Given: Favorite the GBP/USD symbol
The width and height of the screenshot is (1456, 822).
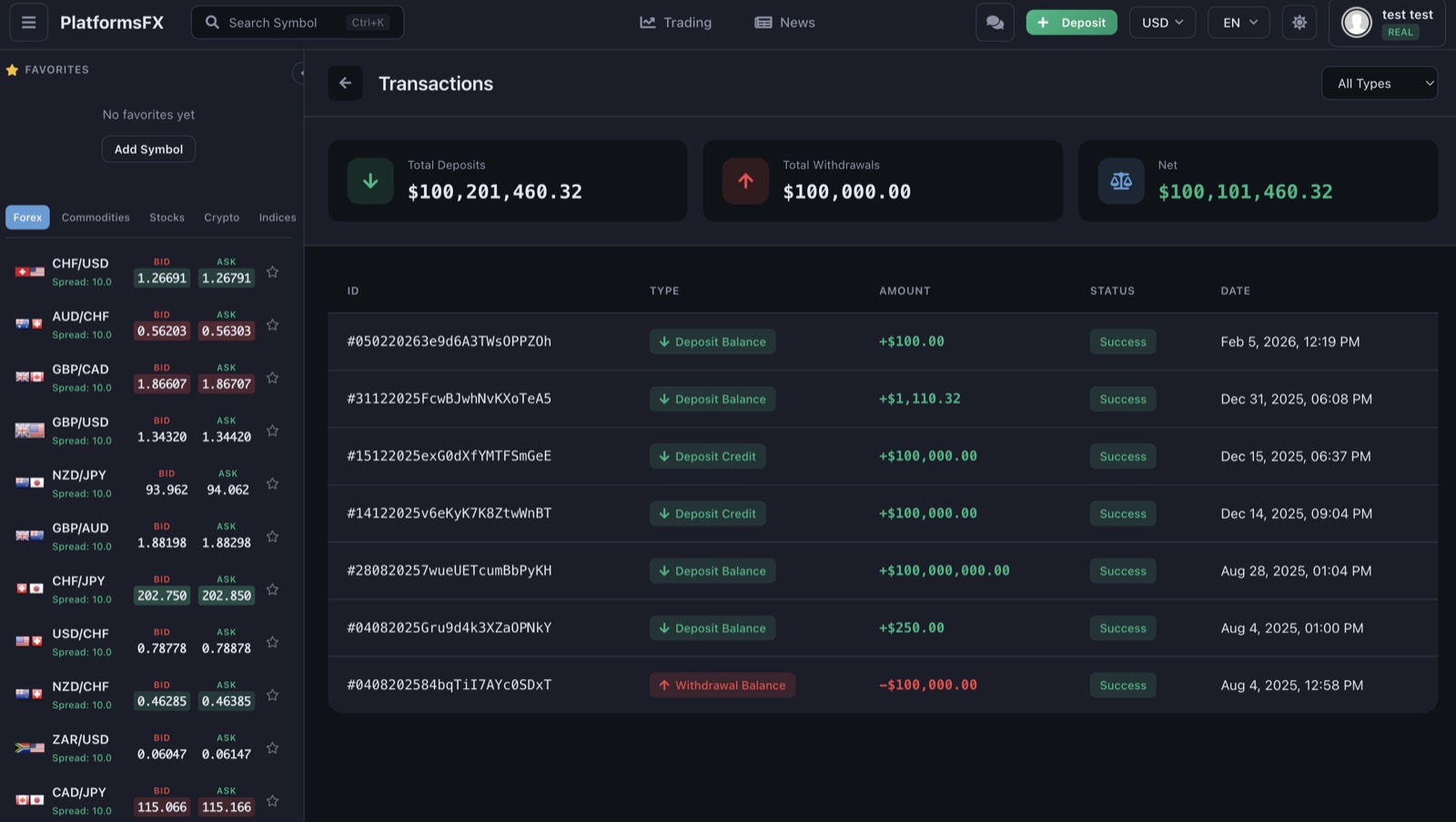Looking at the screenshot, I should (272, 430).
